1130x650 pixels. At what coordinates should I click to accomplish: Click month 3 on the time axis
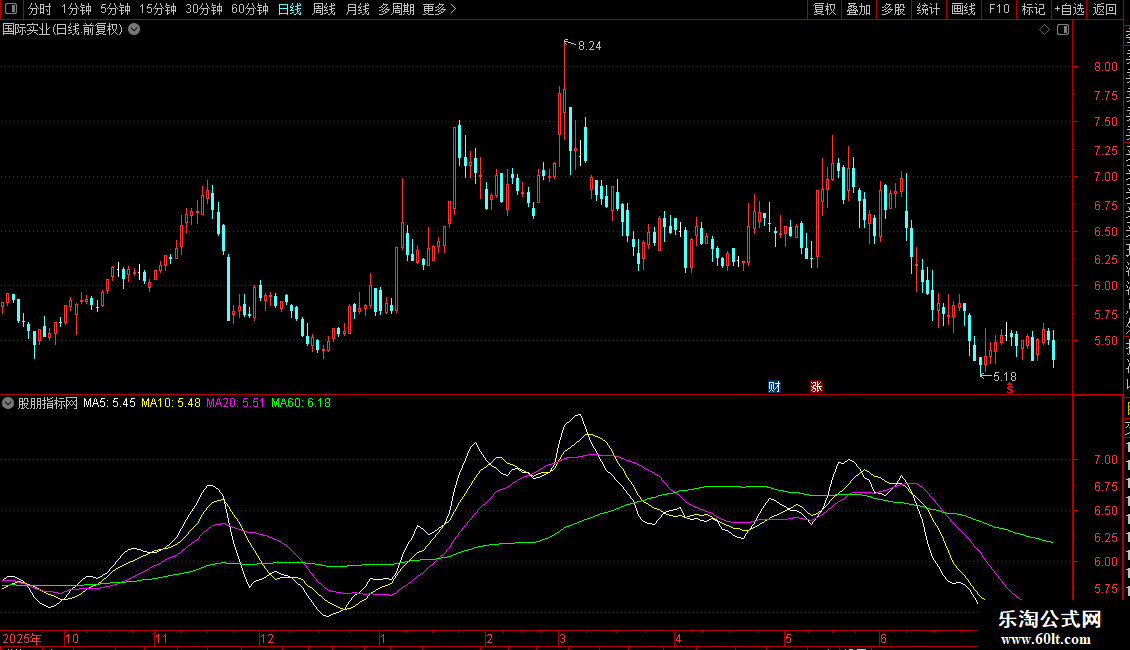click(x=562, y=638)
